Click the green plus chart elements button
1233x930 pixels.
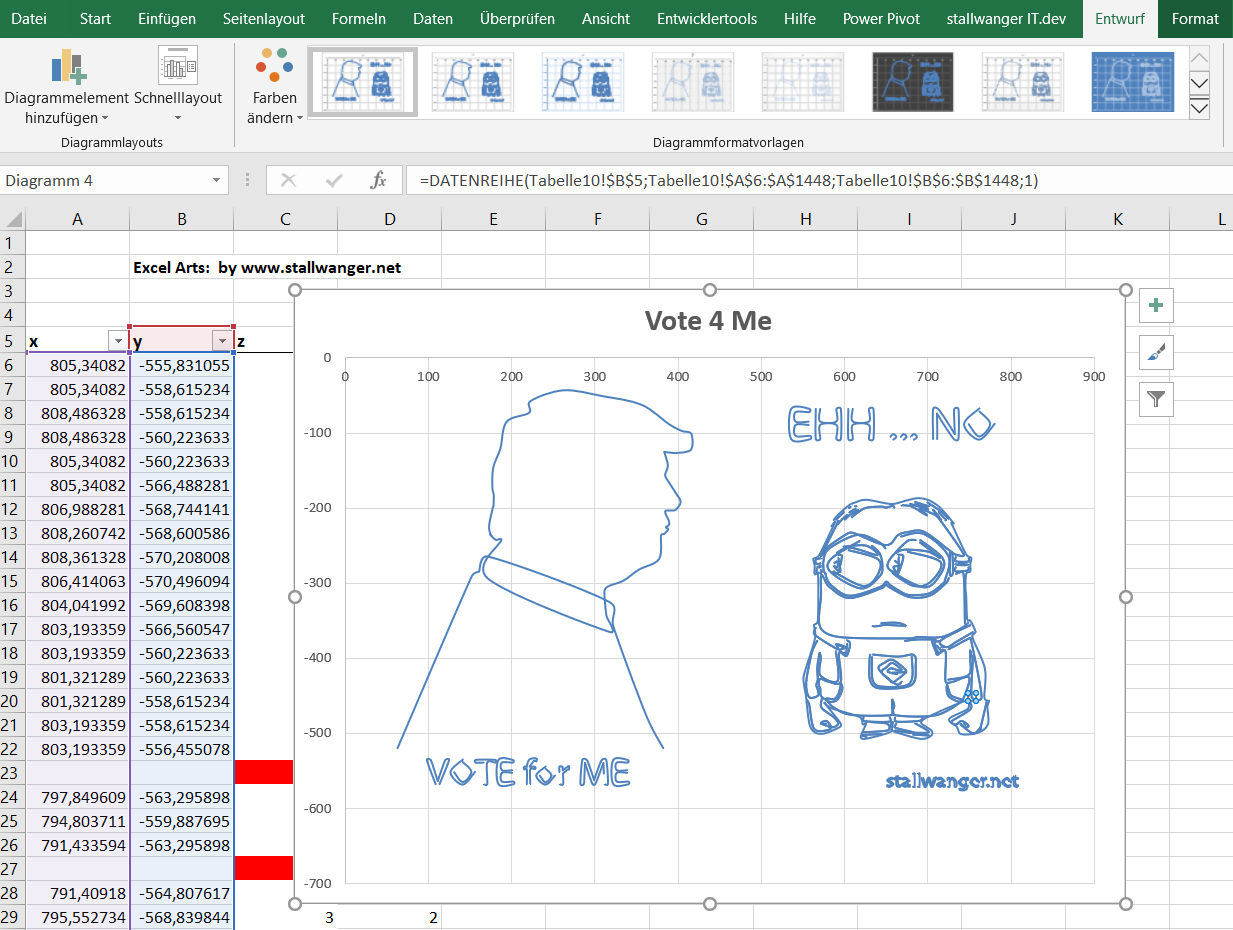pos(1156,305)
